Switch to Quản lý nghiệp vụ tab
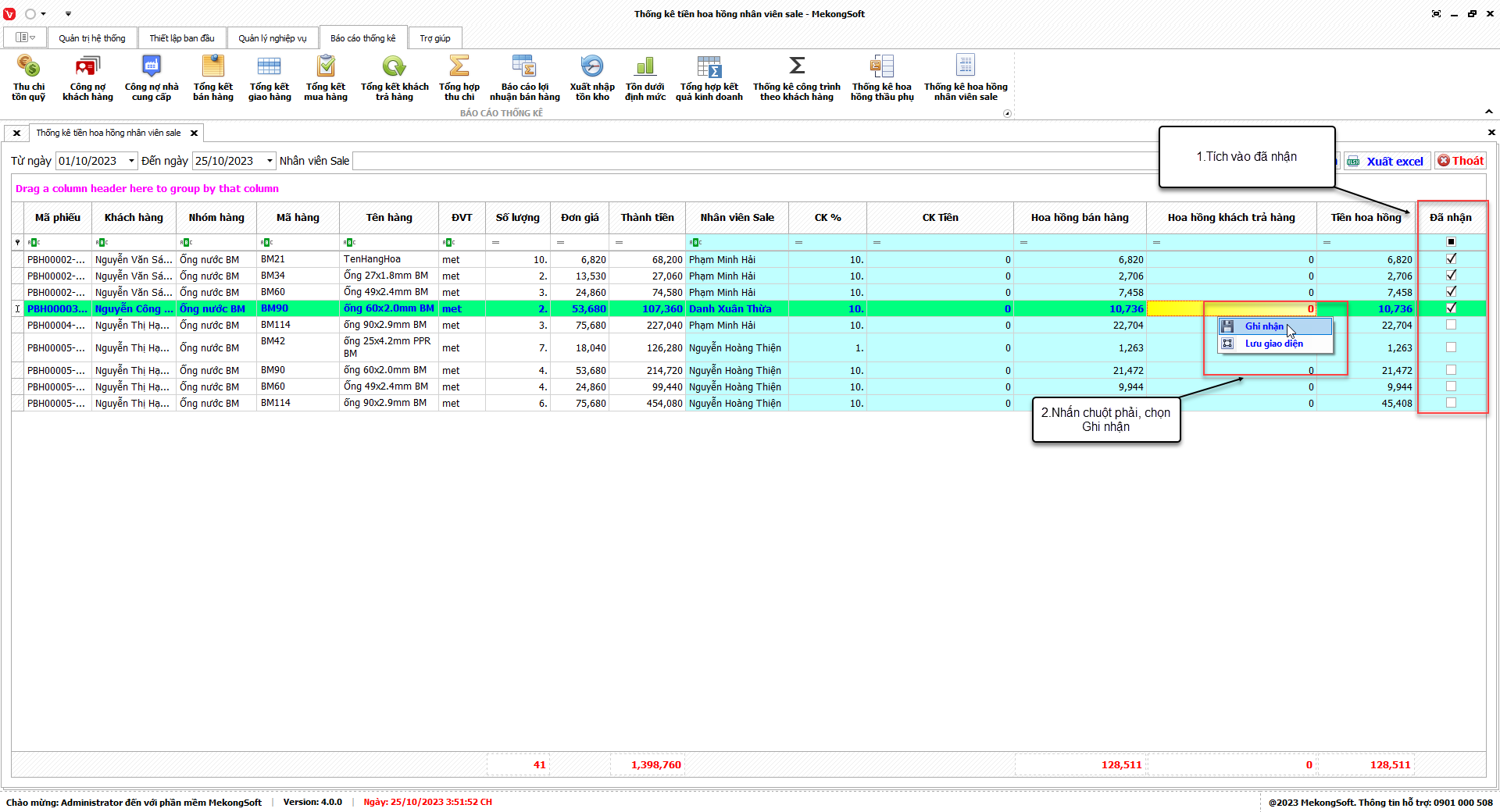Image resolution: width=1500 pixels, height=812 pixels. (272, 38)
